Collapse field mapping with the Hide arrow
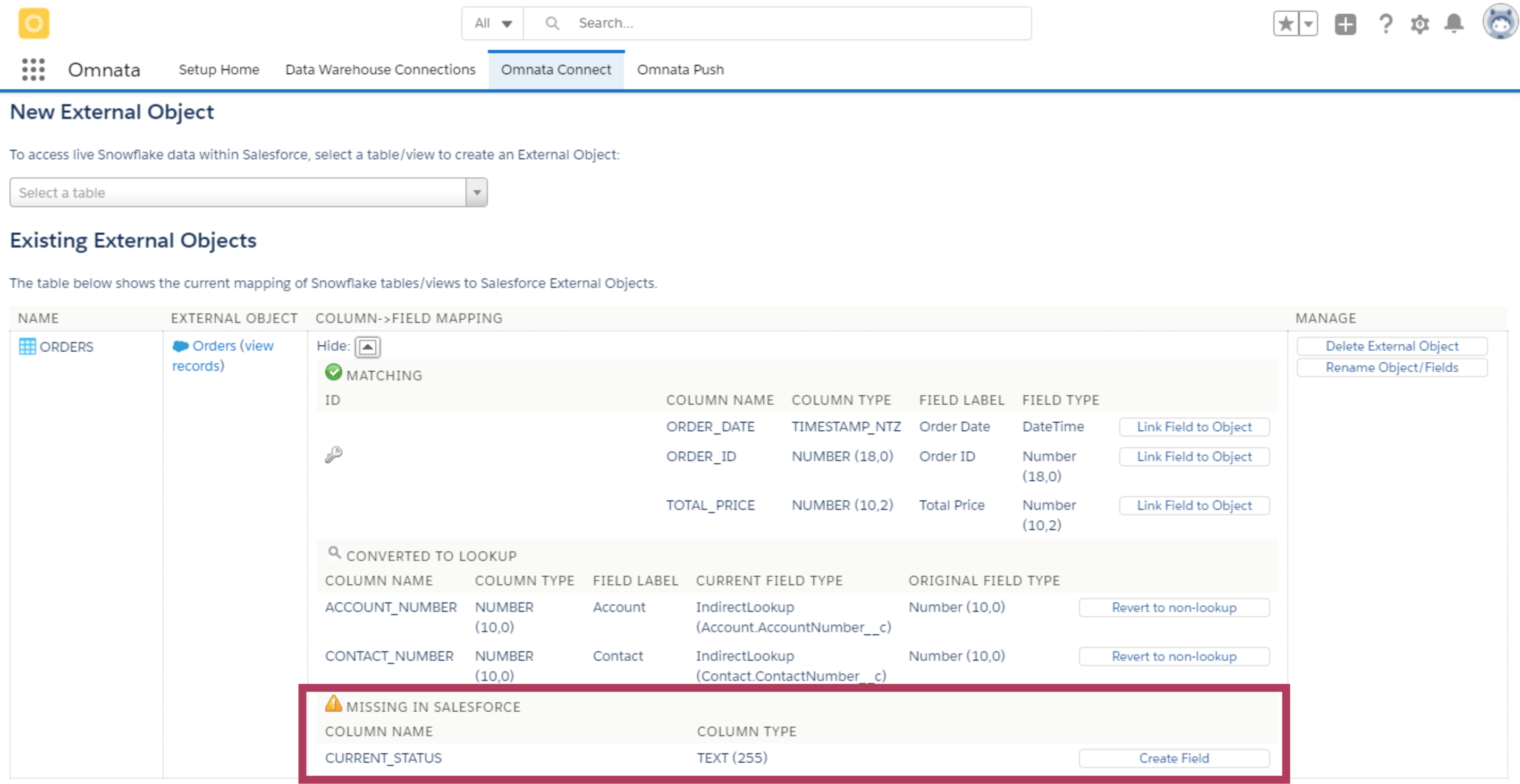The width and height of the screenshot is (1520, 784). [x=367, y=347]
